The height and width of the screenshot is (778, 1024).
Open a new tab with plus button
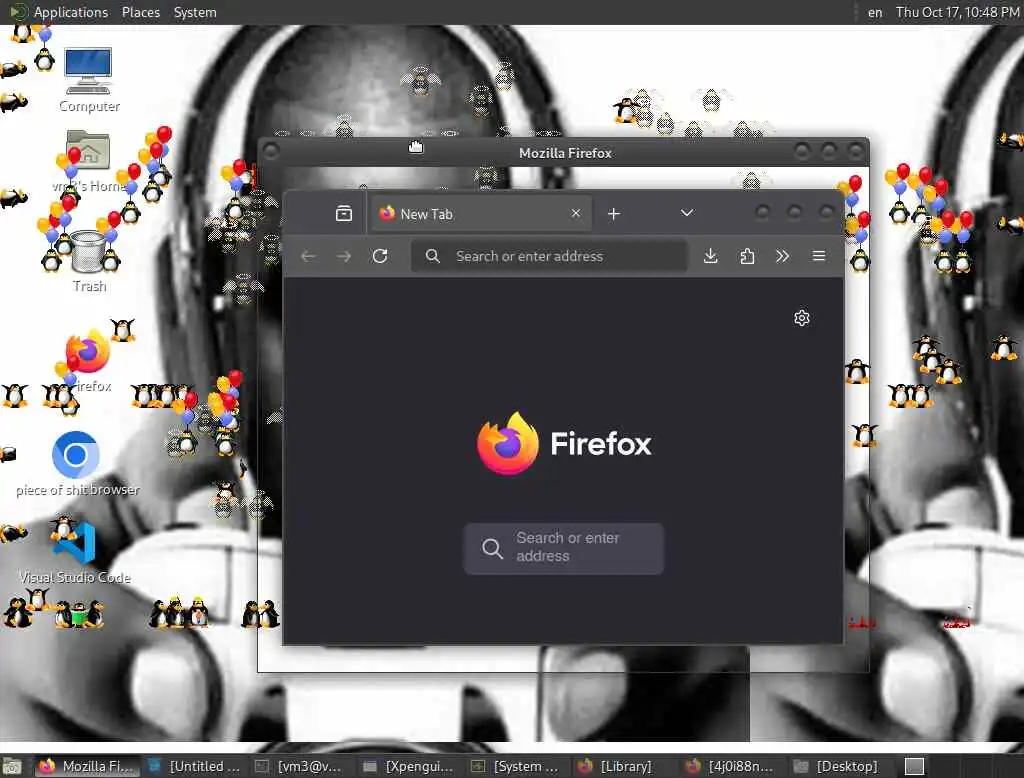(x=613, y=214)
